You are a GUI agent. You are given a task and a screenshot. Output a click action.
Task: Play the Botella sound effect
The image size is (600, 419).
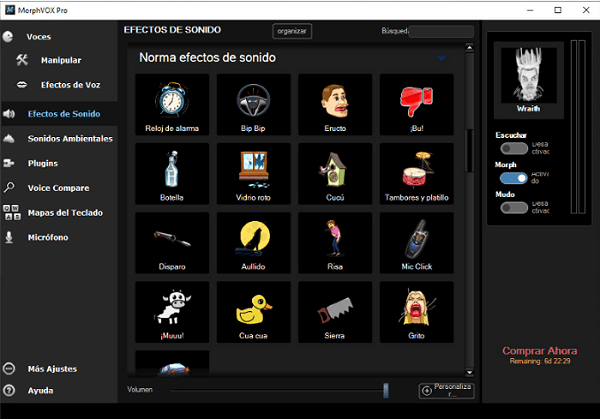(x=172, y=174)
